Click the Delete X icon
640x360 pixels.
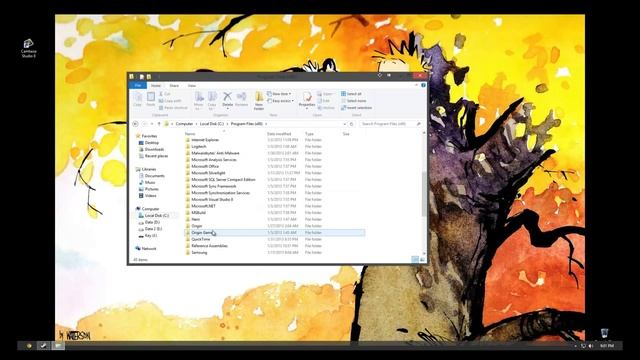(x=227, y=96)
